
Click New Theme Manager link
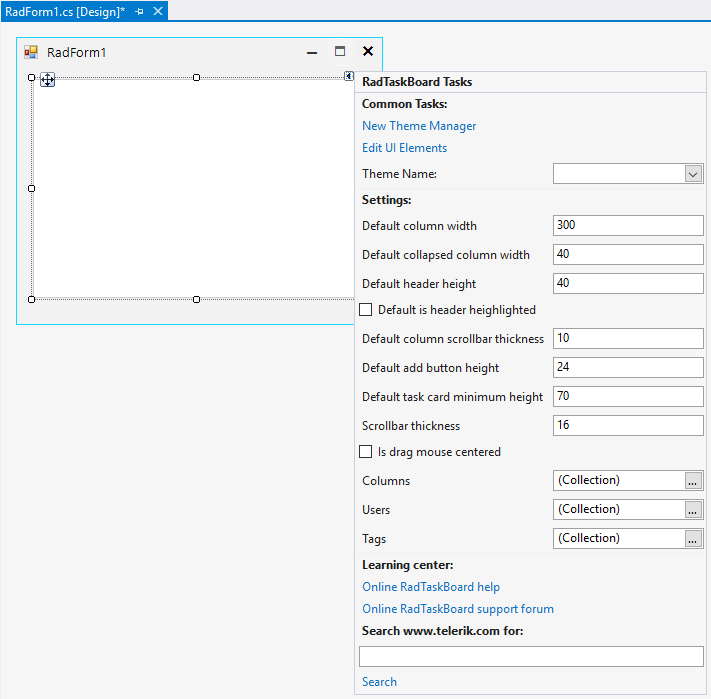[x=419, y=126]
